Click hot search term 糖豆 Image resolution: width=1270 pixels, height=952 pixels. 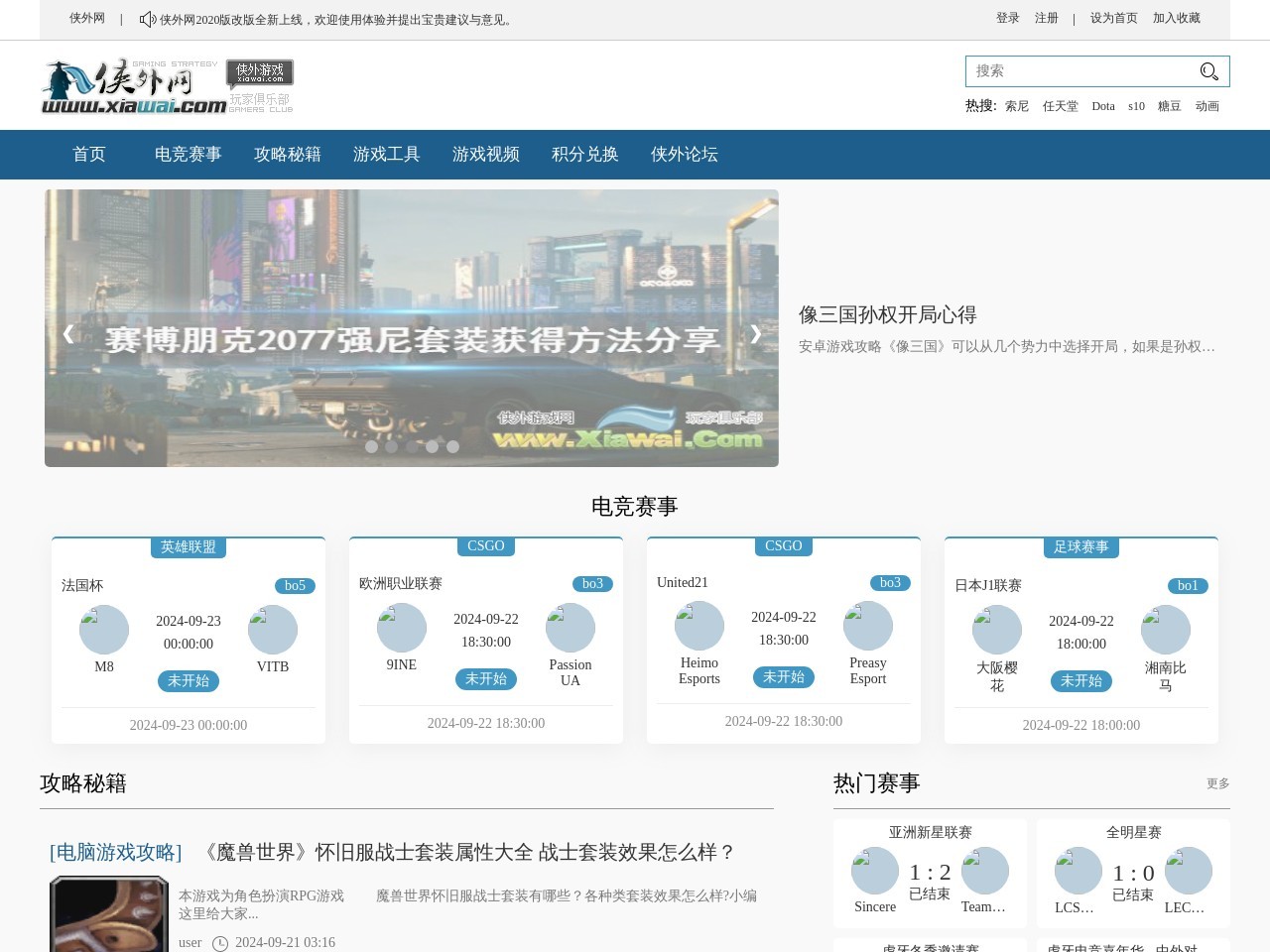pyautogui.click(x=1170, y=106)
